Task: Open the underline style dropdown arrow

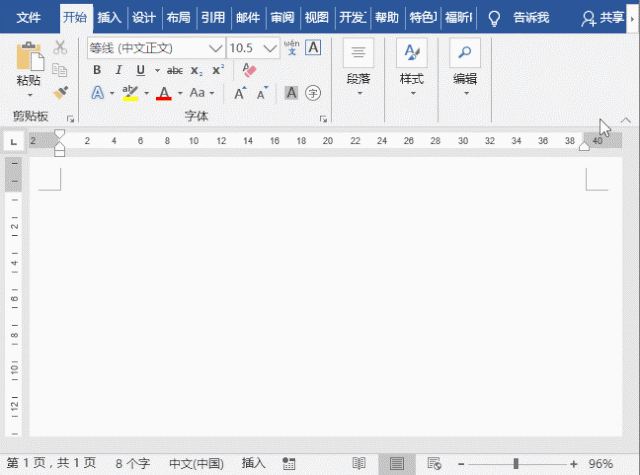Action: 157,70
